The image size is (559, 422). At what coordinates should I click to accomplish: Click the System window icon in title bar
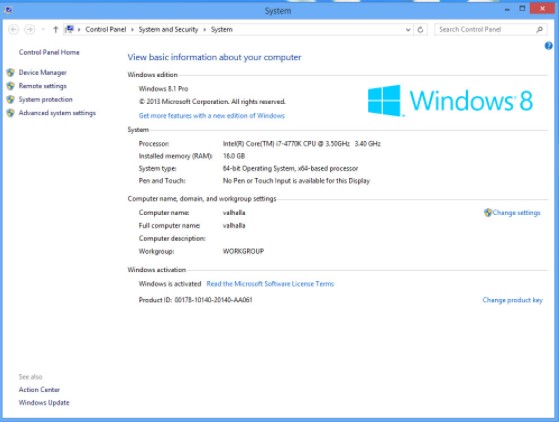(9, 10)
